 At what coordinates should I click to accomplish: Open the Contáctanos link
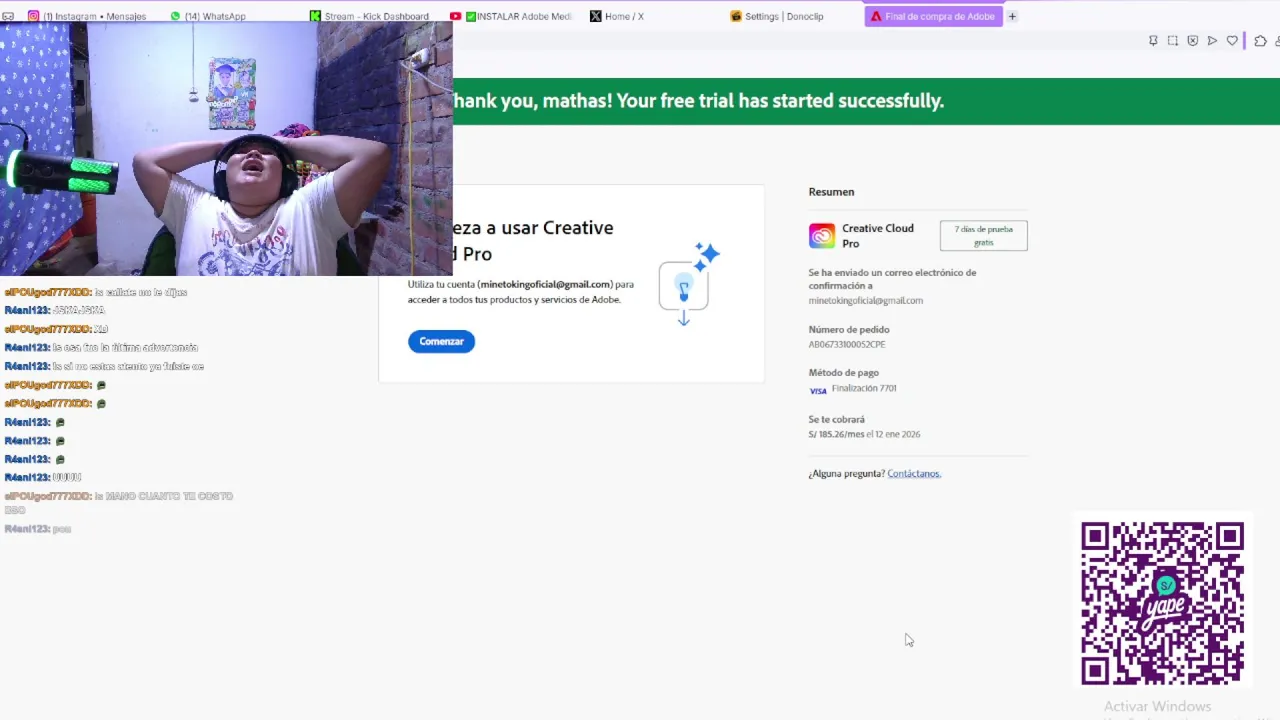click(914, 474)
